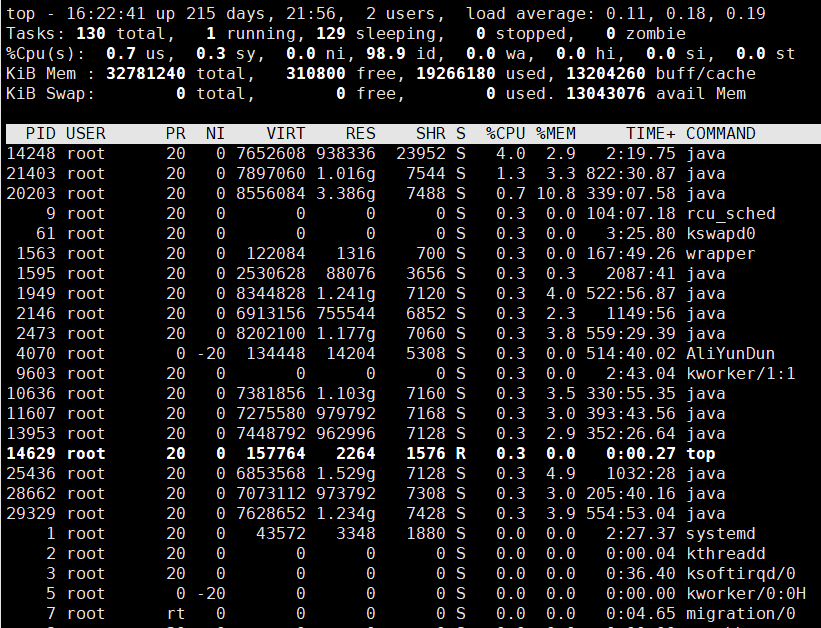Click PID 10636 in process list
This screenshot has width=821, height=628.
point(30,393)
